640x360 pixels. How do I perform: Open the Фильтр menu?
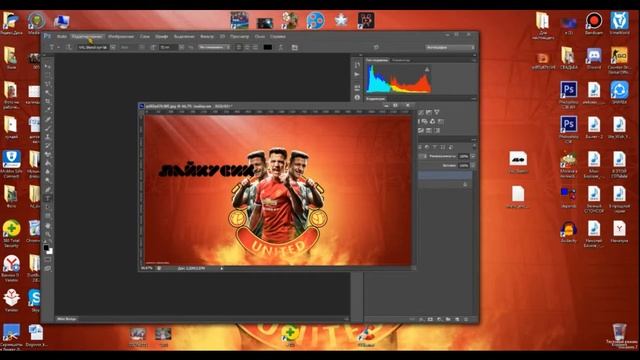pos(207,36)
